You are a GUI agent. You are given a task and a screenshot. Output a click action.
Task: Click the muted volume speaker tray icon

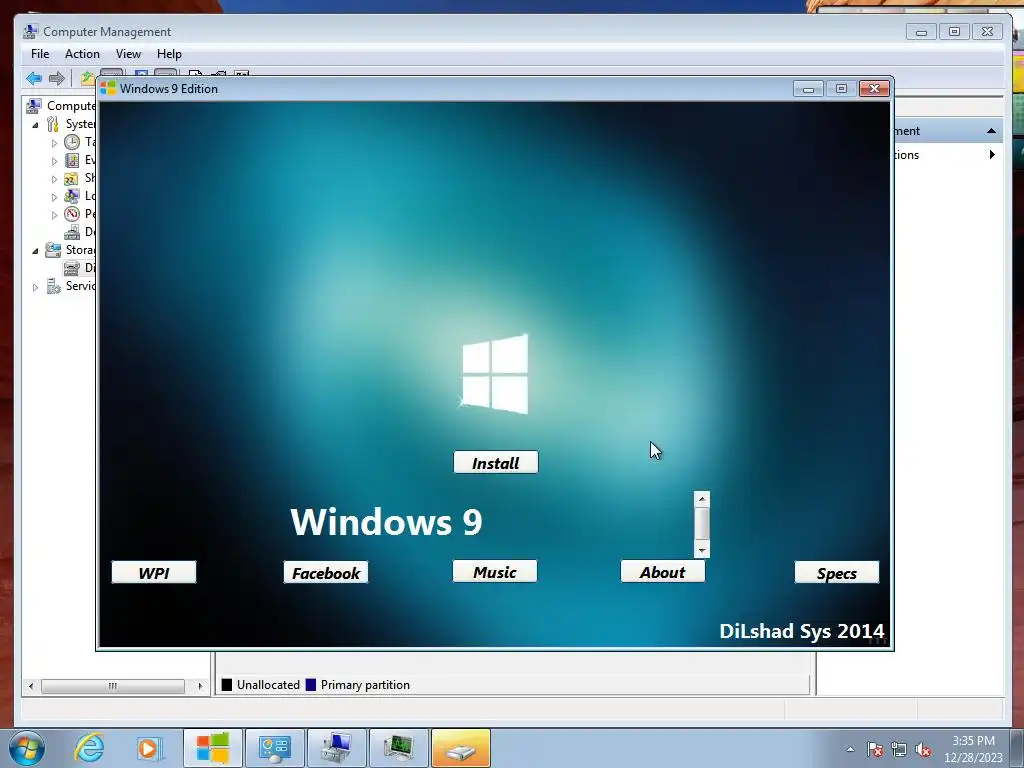pyautogui.click(x=923, y=749)
